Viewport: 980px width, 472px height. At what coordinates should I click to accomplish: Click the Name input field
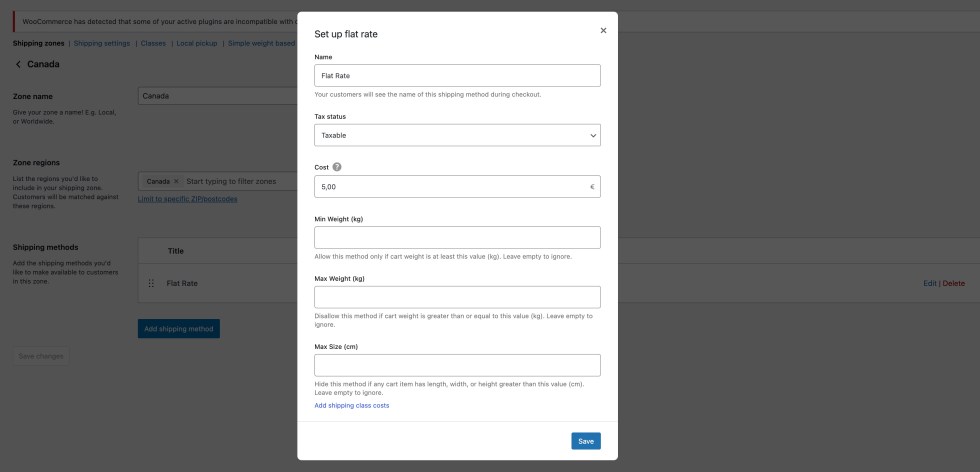(x=457, y=76)
